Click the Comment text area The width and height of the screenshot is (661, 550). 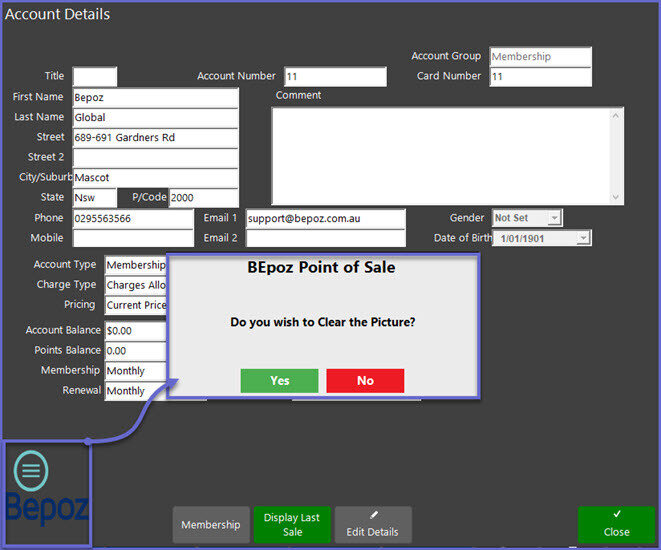point(440,156)
